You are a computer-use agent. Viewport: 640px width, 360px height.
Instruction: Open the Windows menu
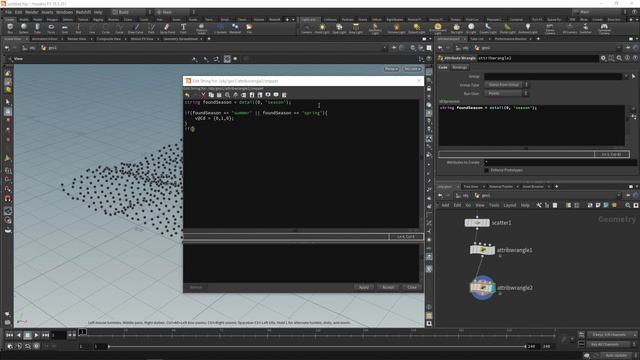(64, 12)
